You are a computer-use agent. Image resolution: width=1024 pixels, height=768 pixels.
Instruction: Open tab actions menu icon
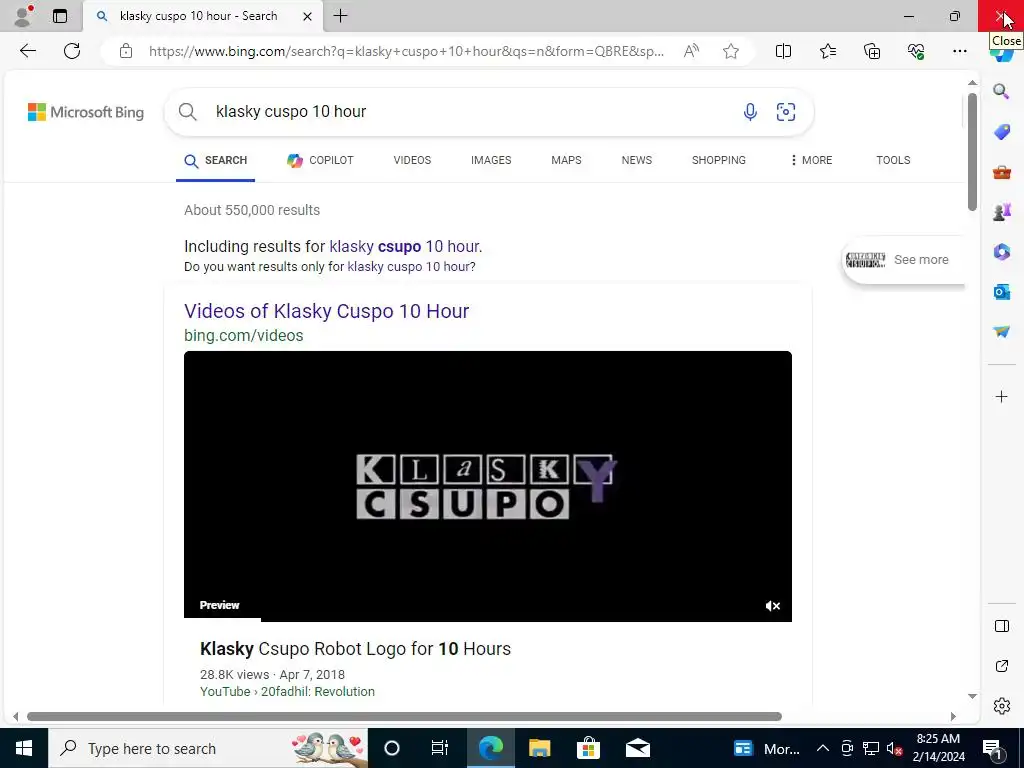60,16
